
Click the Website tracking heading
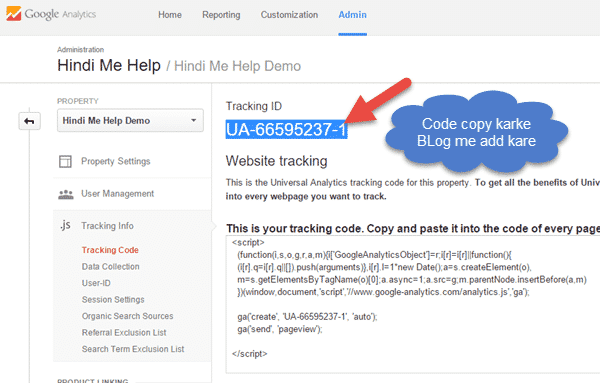(x=277, y=161)
